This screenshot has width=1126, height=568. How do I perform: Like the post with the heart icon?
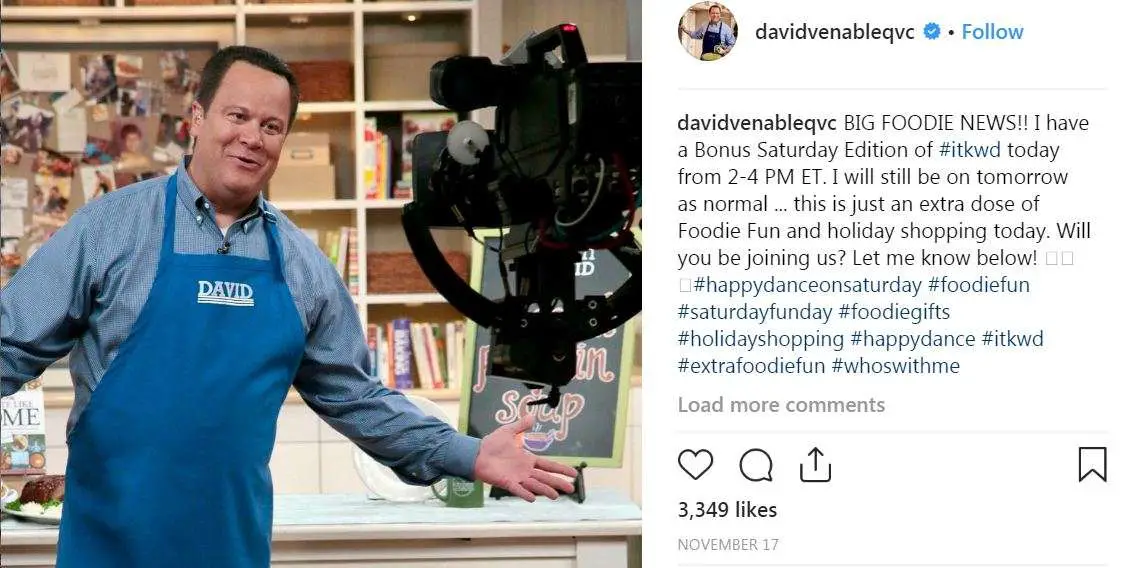click(695, 465)
